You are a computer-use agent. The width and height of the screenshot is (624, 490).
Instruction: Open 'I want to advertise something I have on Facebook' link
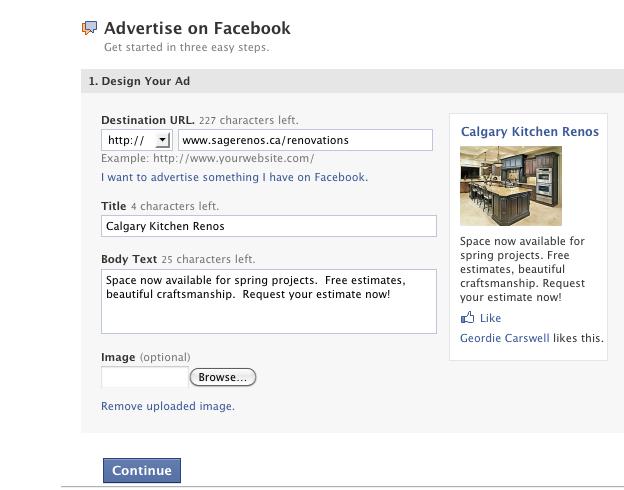[x=234, y=177]
